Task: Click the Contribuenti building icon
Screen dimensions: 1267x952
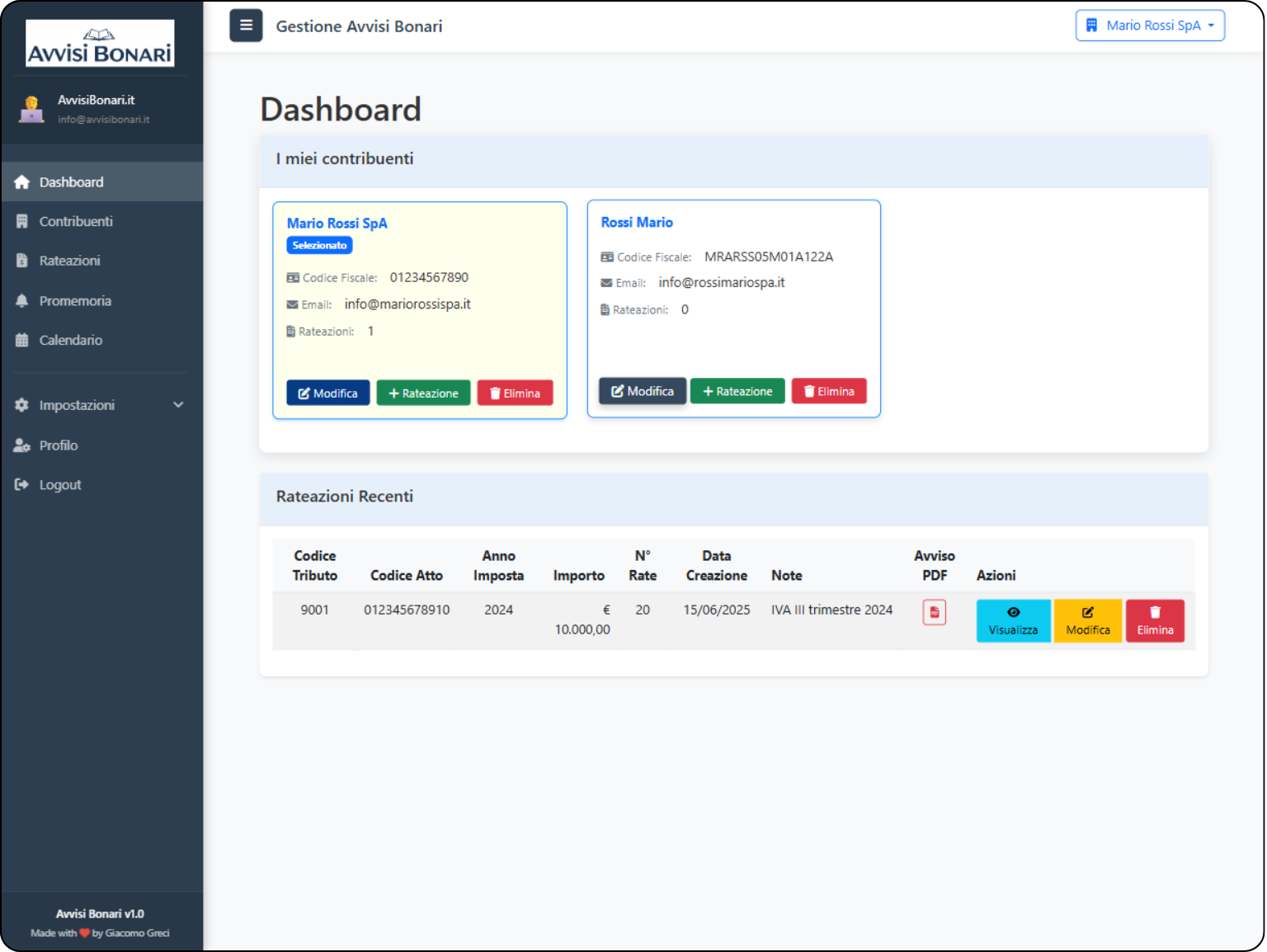Action: click(22, 221)
